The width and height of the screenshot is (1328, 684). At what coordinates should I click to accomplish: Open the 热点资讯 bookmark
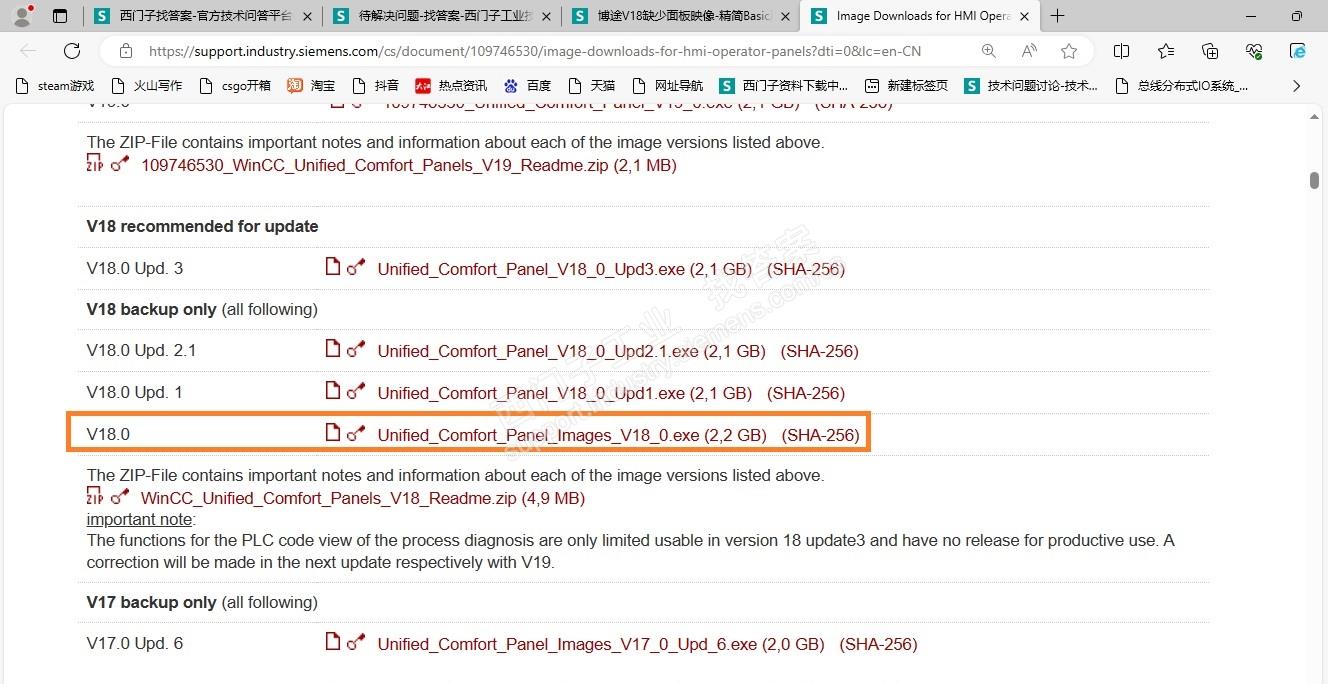coord(451,86)
